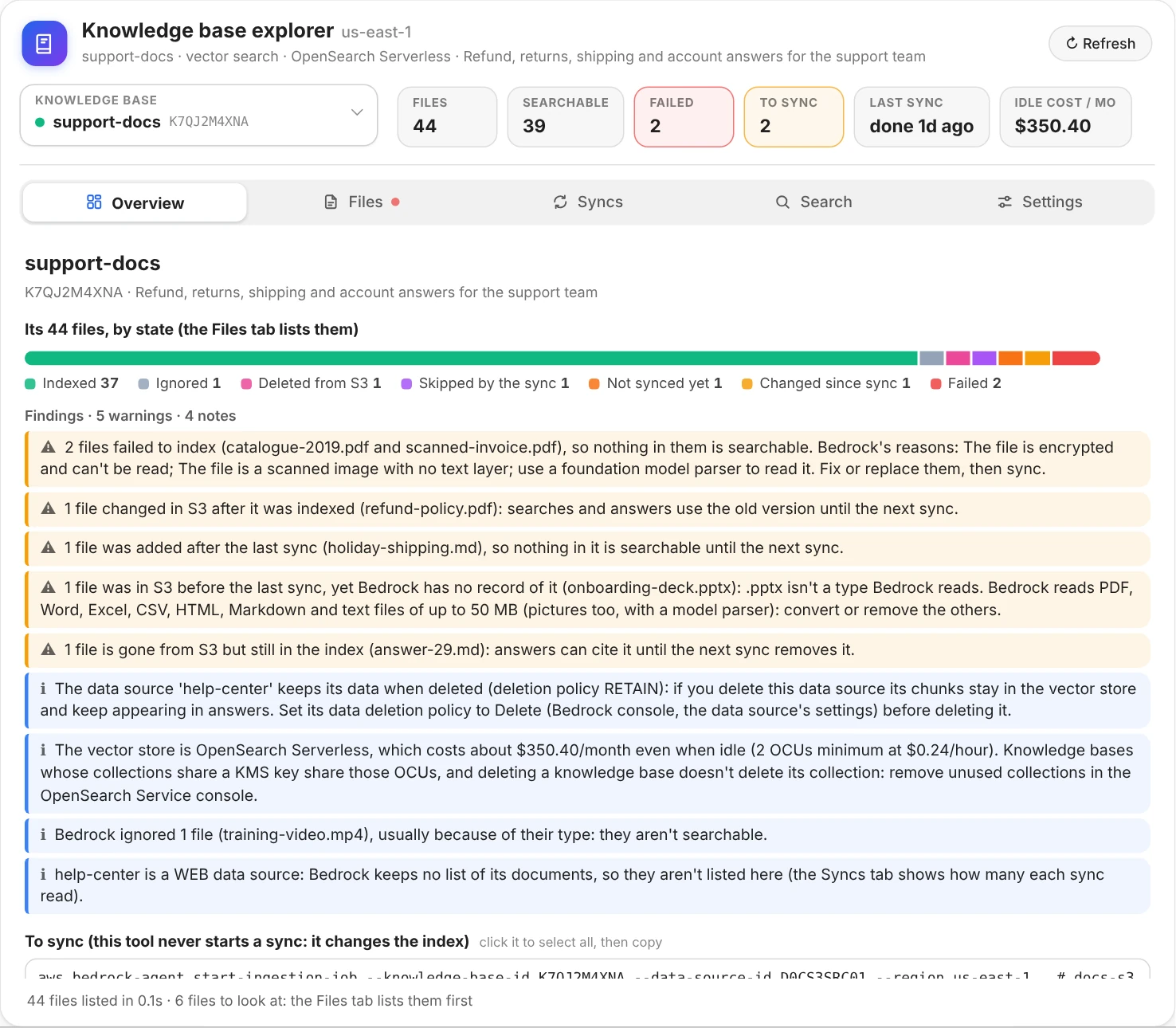1176x1028 pixels.
Task: Open the knowledge base dropdown chevron
Action: pos(357,112)
